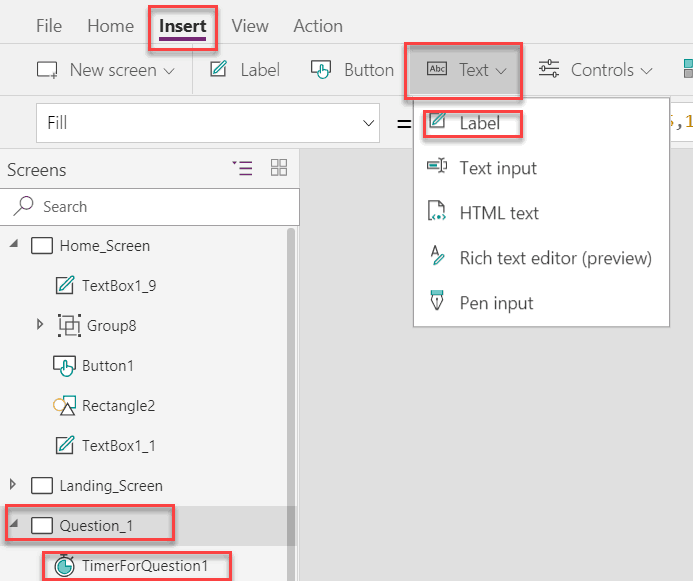Collapse the Home_Screen tree node

point(14,244)
